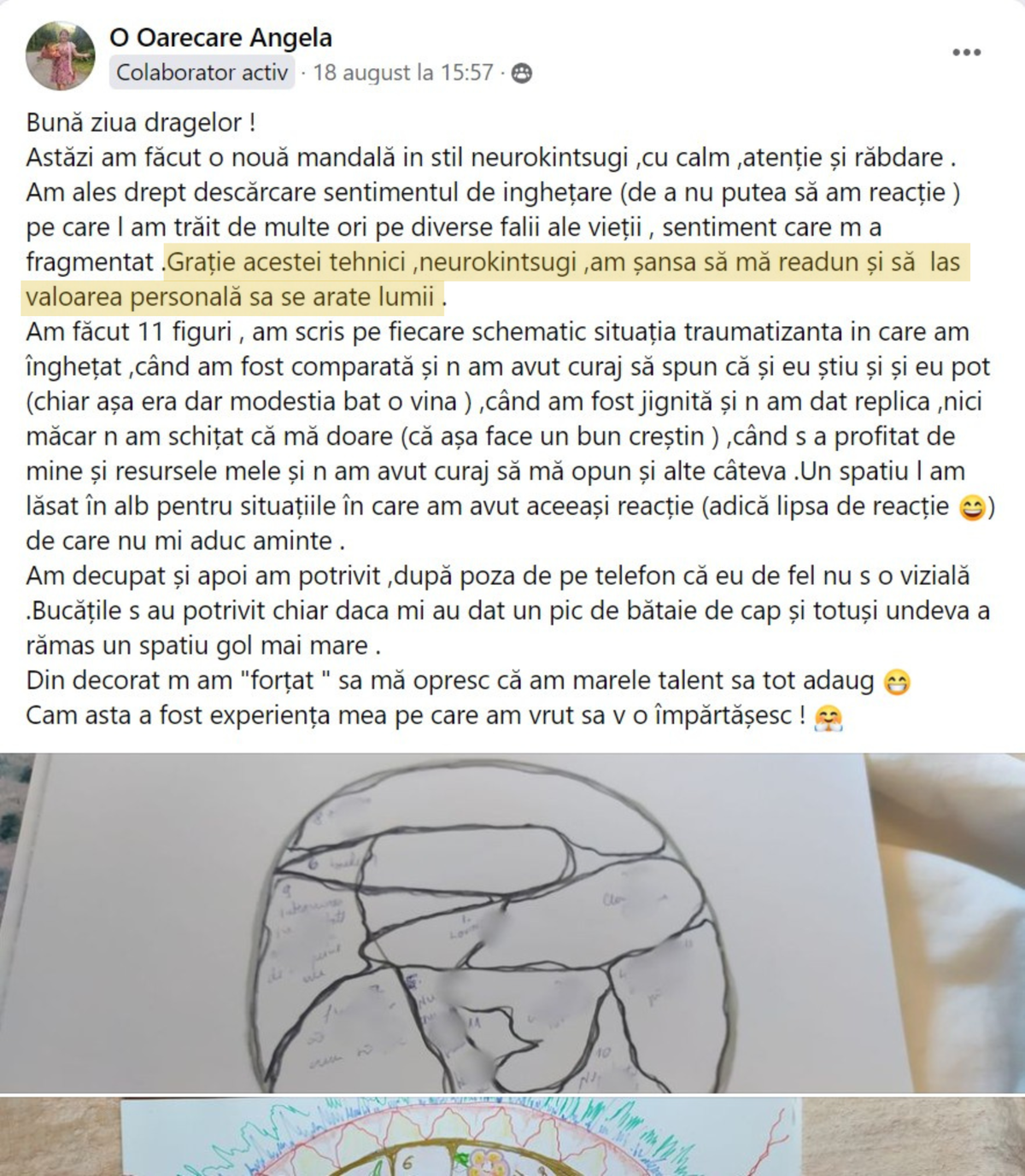
Task: Click the group members audience icon
Action: point(521,73)
